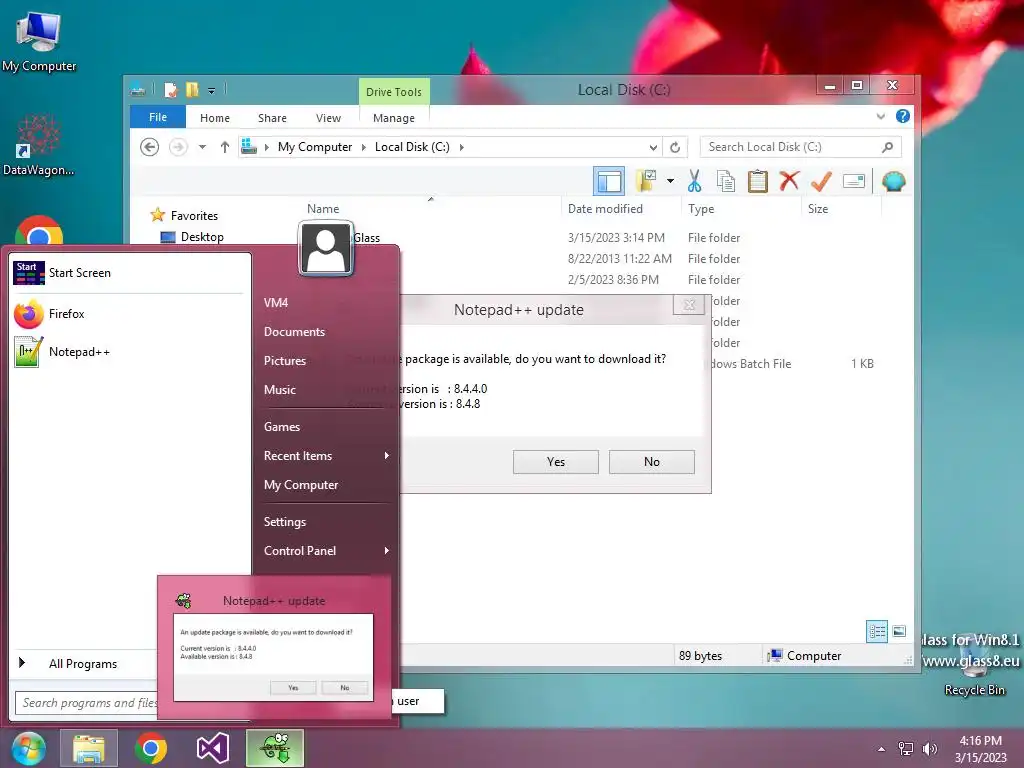Screen dimensions: 1024x768
Task: Select Desktop under Favorites in Explorer
Action: [202, 237]
